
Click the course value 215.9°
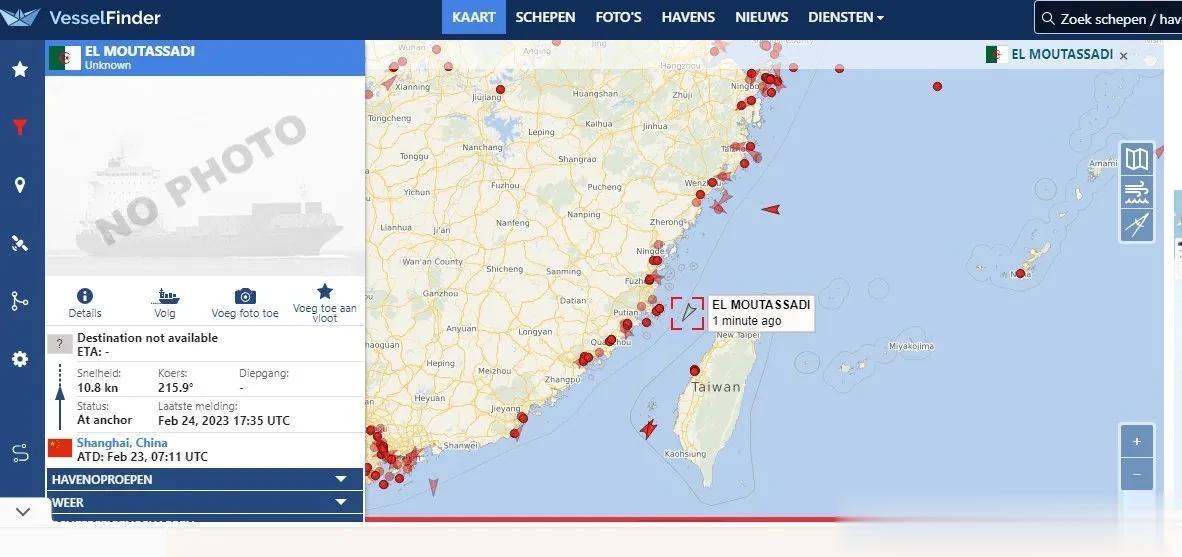[176, 388]
